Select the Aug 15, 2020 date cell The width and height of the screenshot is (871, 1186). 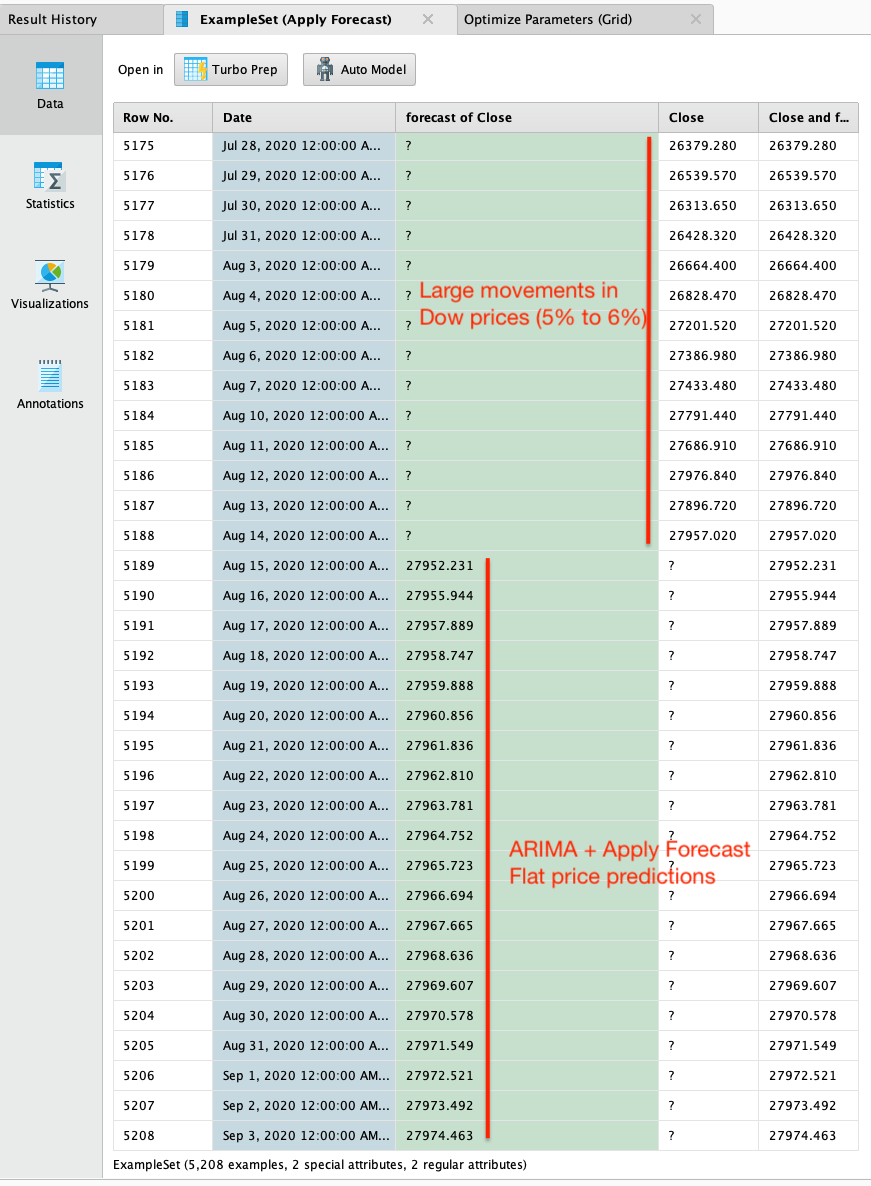pos(304,566)
